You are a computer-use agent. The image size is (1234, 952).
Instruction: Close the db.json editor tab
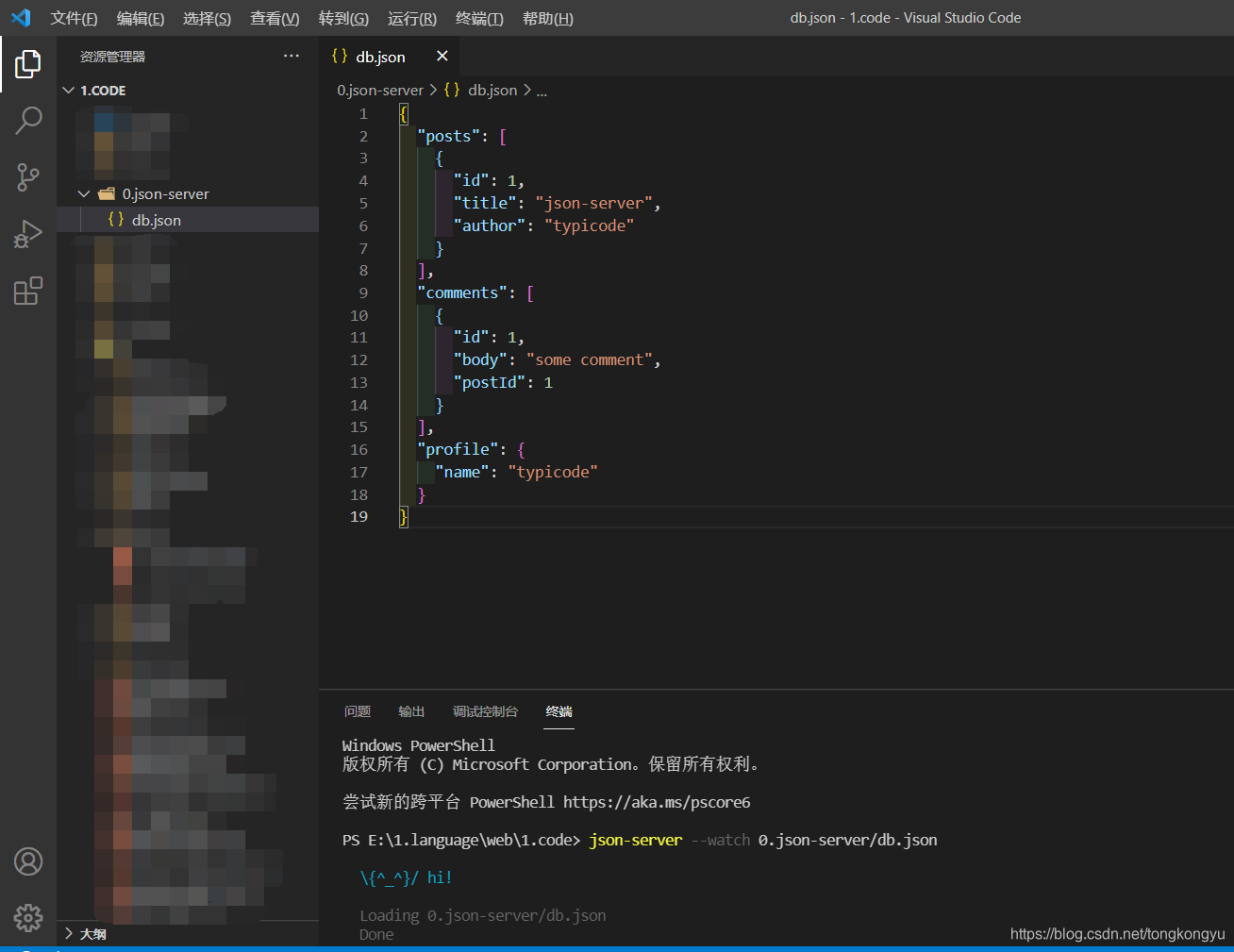tap(442, 57)
